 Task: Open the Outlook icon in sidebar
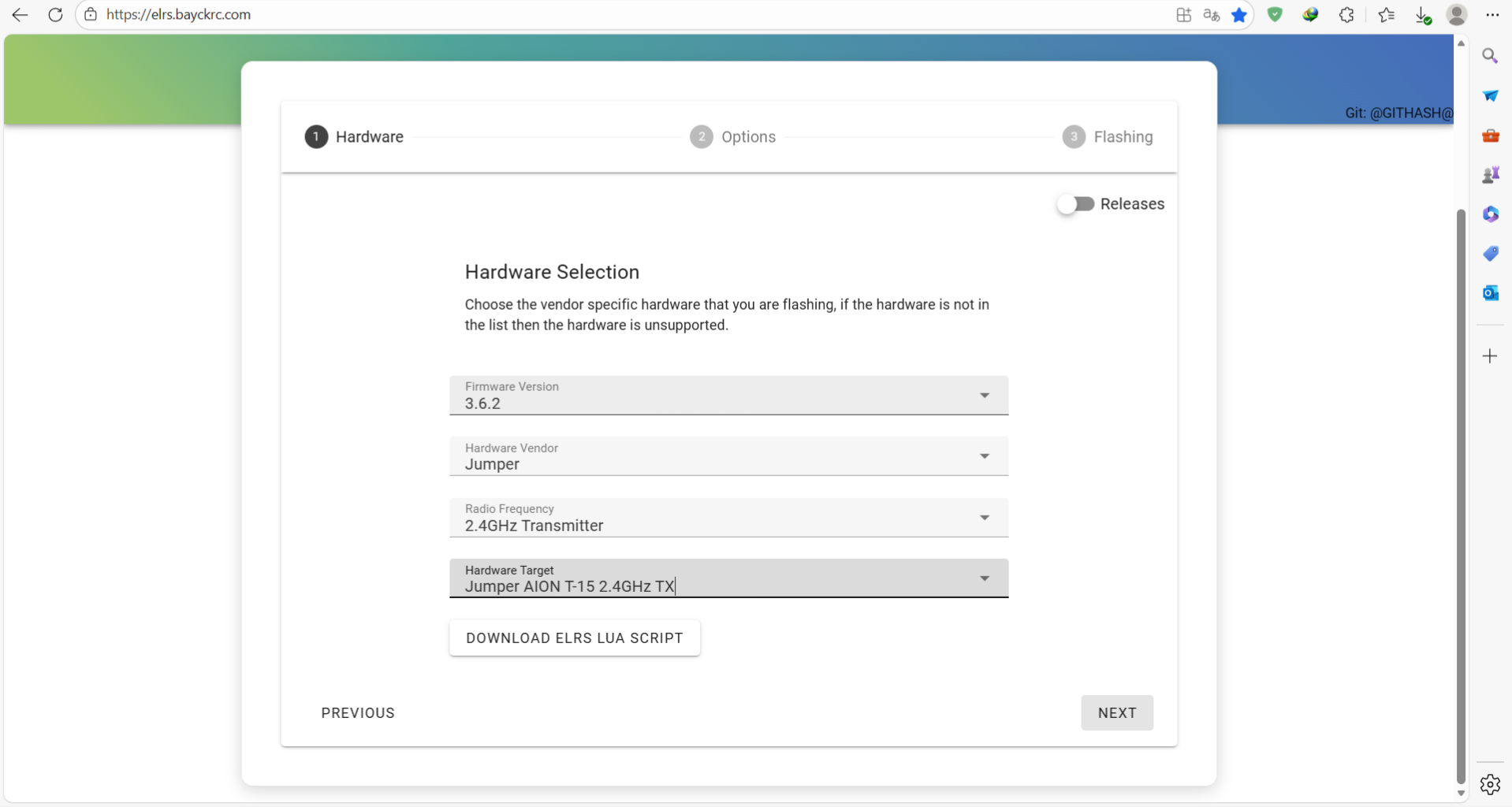[x=1490, y=293]
